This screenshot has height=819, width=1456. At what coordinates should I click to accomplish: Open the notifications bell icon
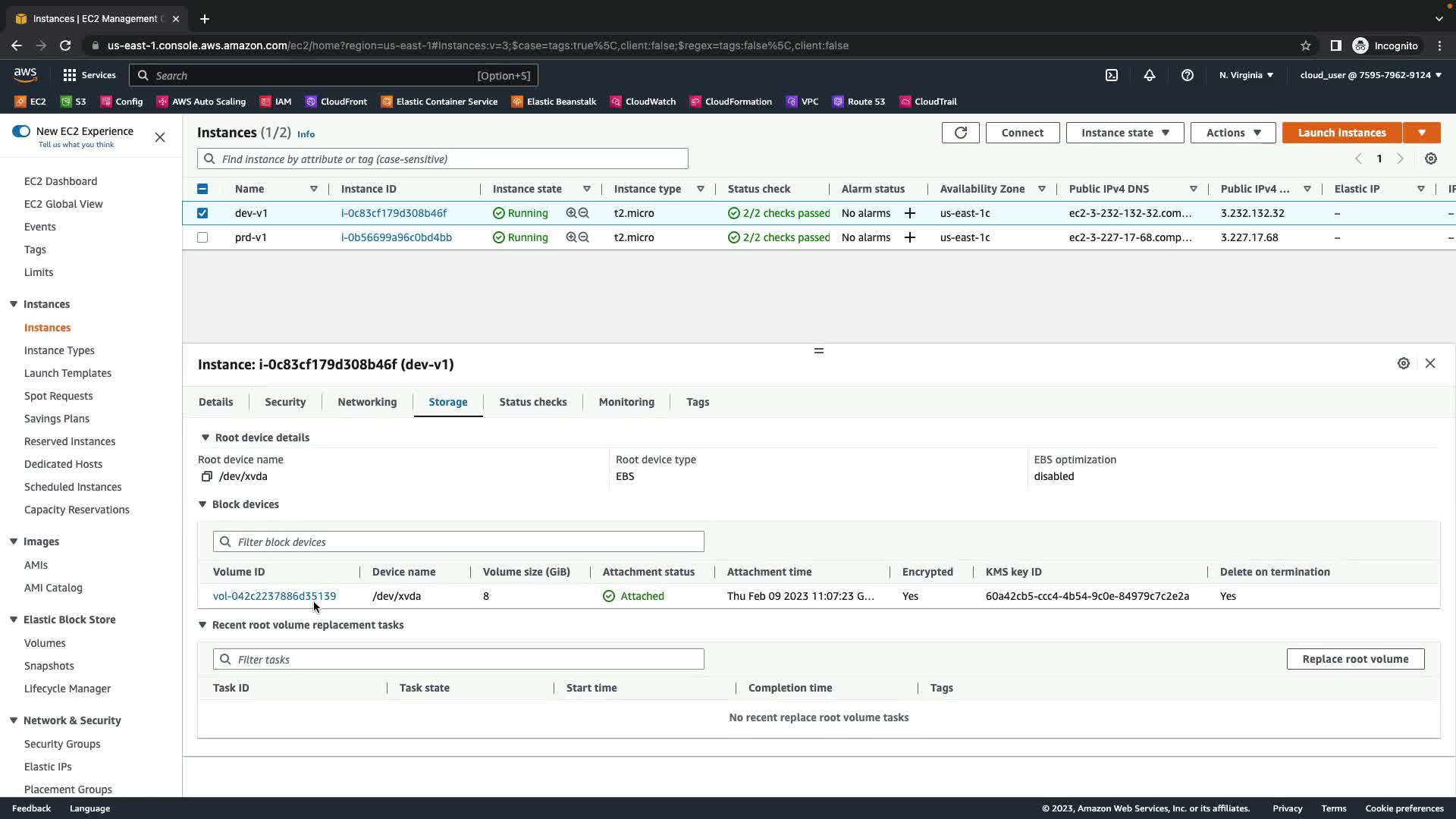coord(1150,75)
